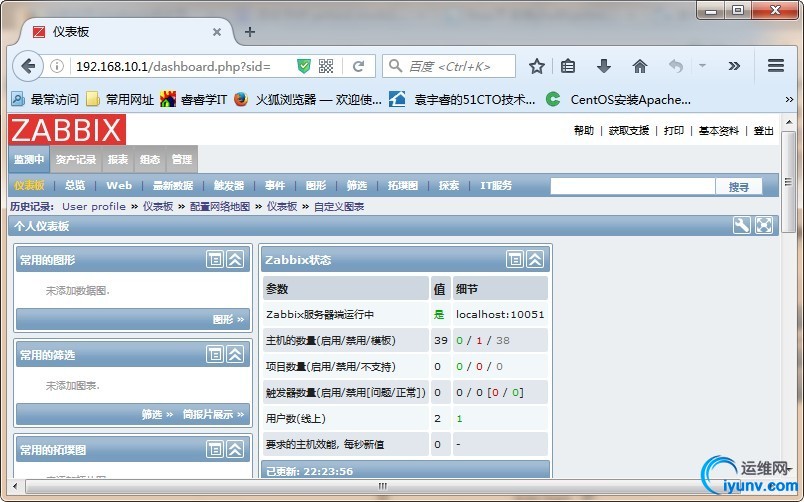804x502 pixels.
Task: Bookmark this page with the star icon
Action: point(537,66)
